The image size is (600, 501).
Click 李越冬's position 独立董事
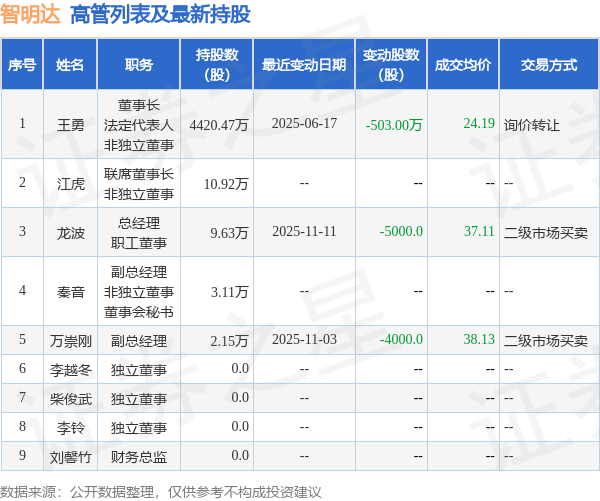[x=139, y=370]
